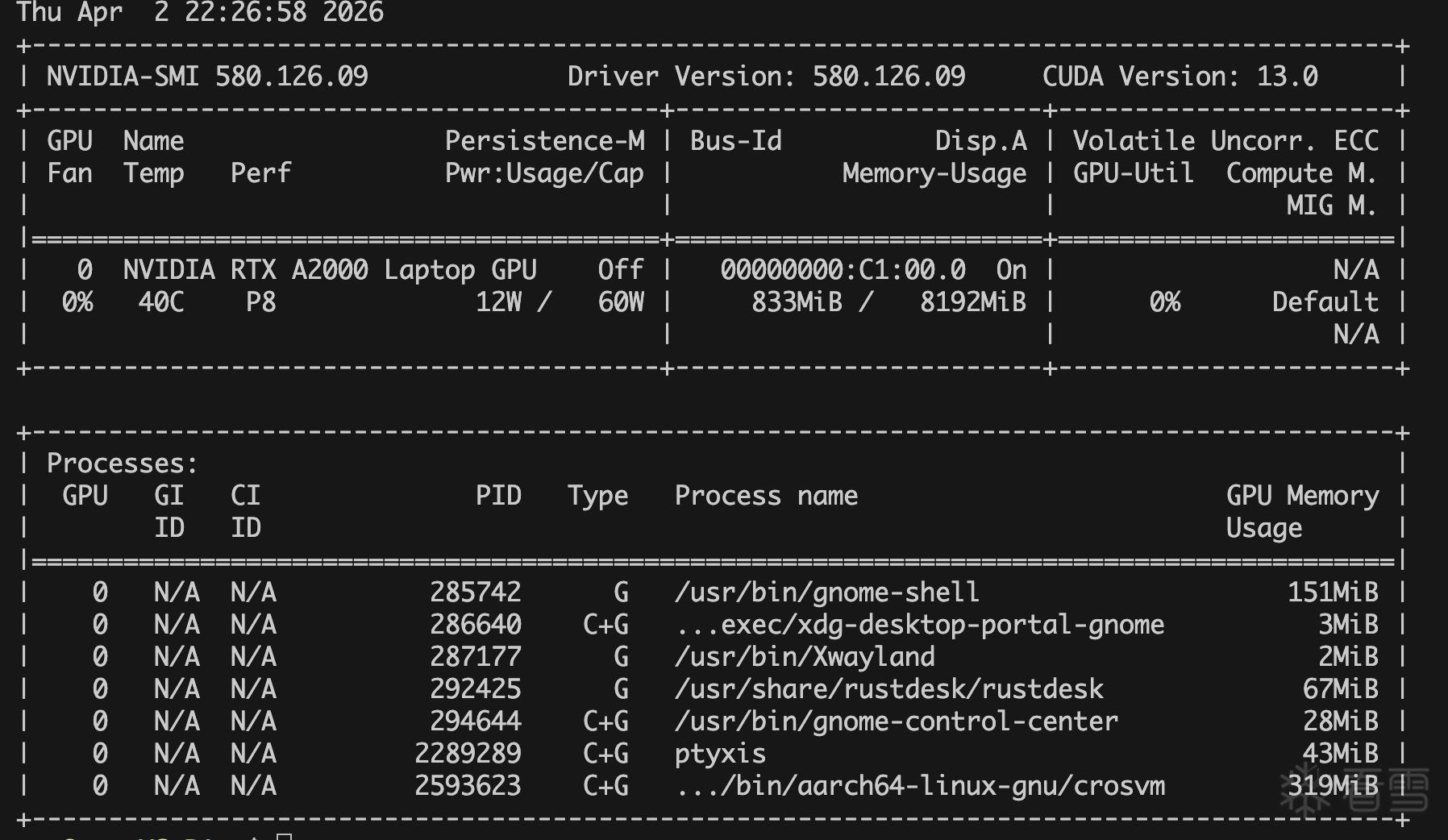Screen dimensions: 1448x840
Task: Click the 60W power cap value
Action: click(x=621, y=302)
